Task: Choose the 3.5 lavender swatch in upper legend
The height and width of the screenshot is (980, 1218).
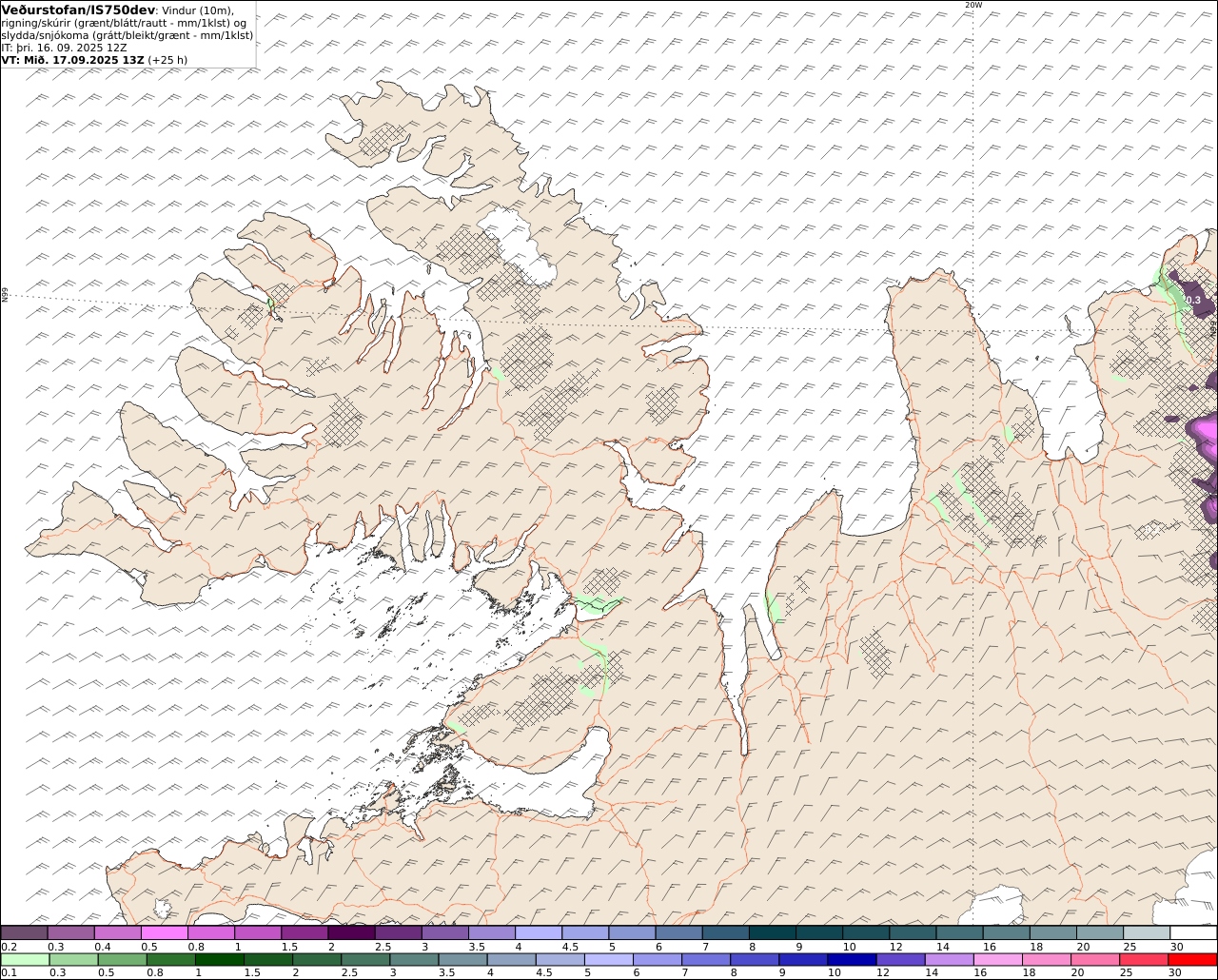Action: pyautogui.click(x=492, y=932)
